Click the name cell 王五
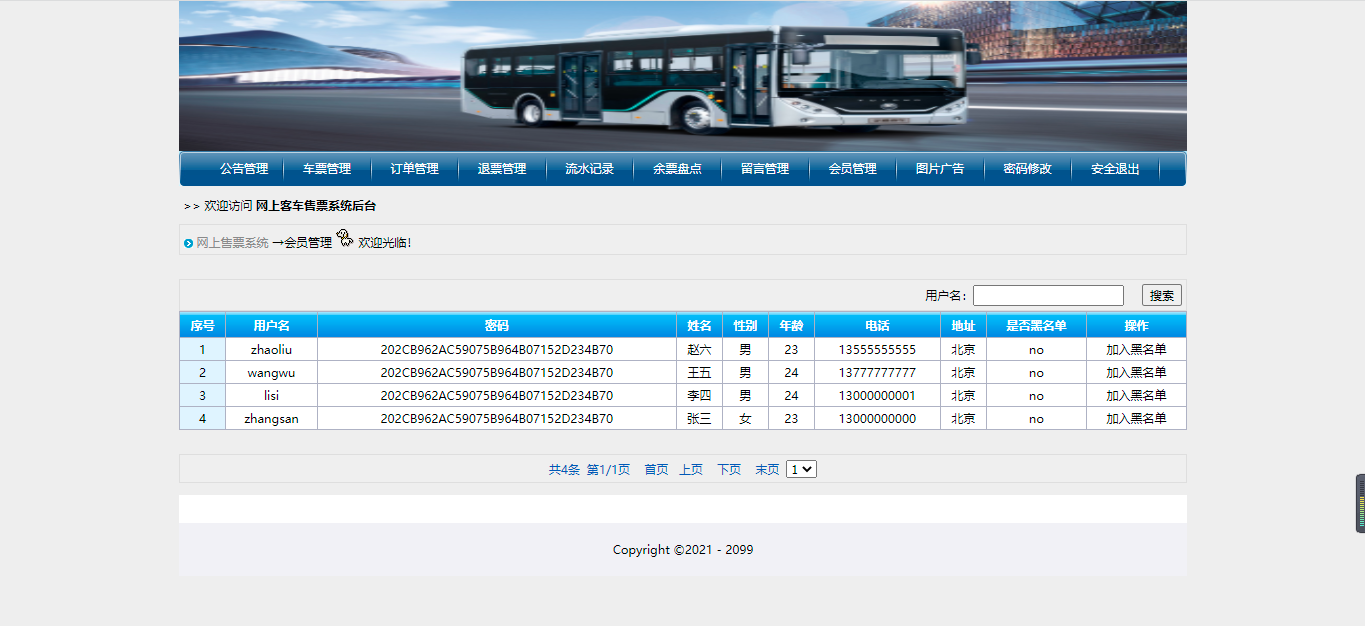The height and width of the screenshot is (626, 1365). coord(699,373)
